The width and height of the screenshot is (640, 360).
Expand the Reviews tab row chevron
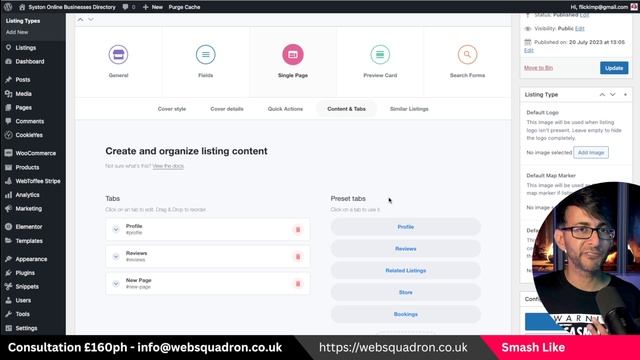click(x=116, y=257)
